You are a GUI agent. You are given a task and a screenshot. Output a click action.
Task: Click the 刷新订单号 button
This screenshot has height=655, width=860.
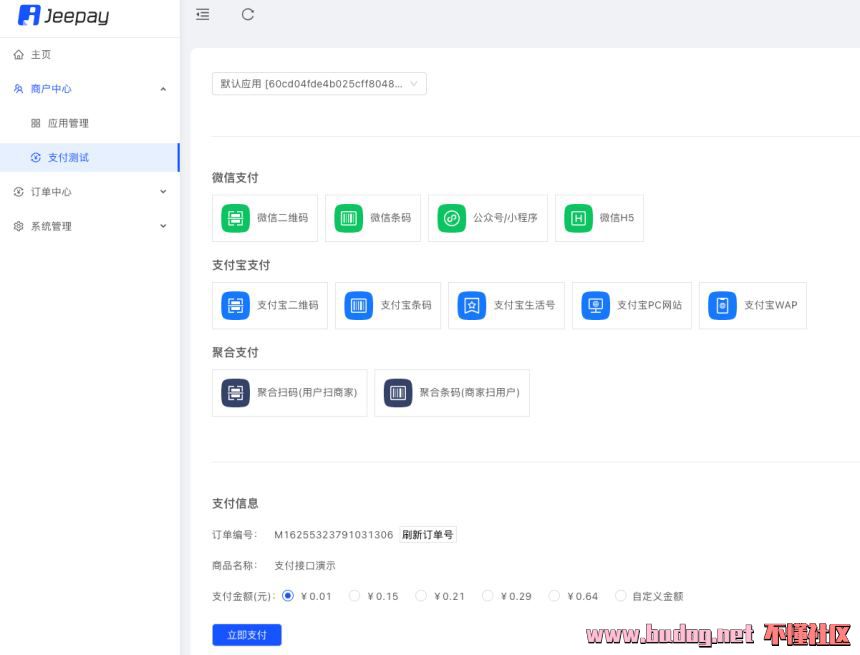pyautogui.click(x=428, y=534)
